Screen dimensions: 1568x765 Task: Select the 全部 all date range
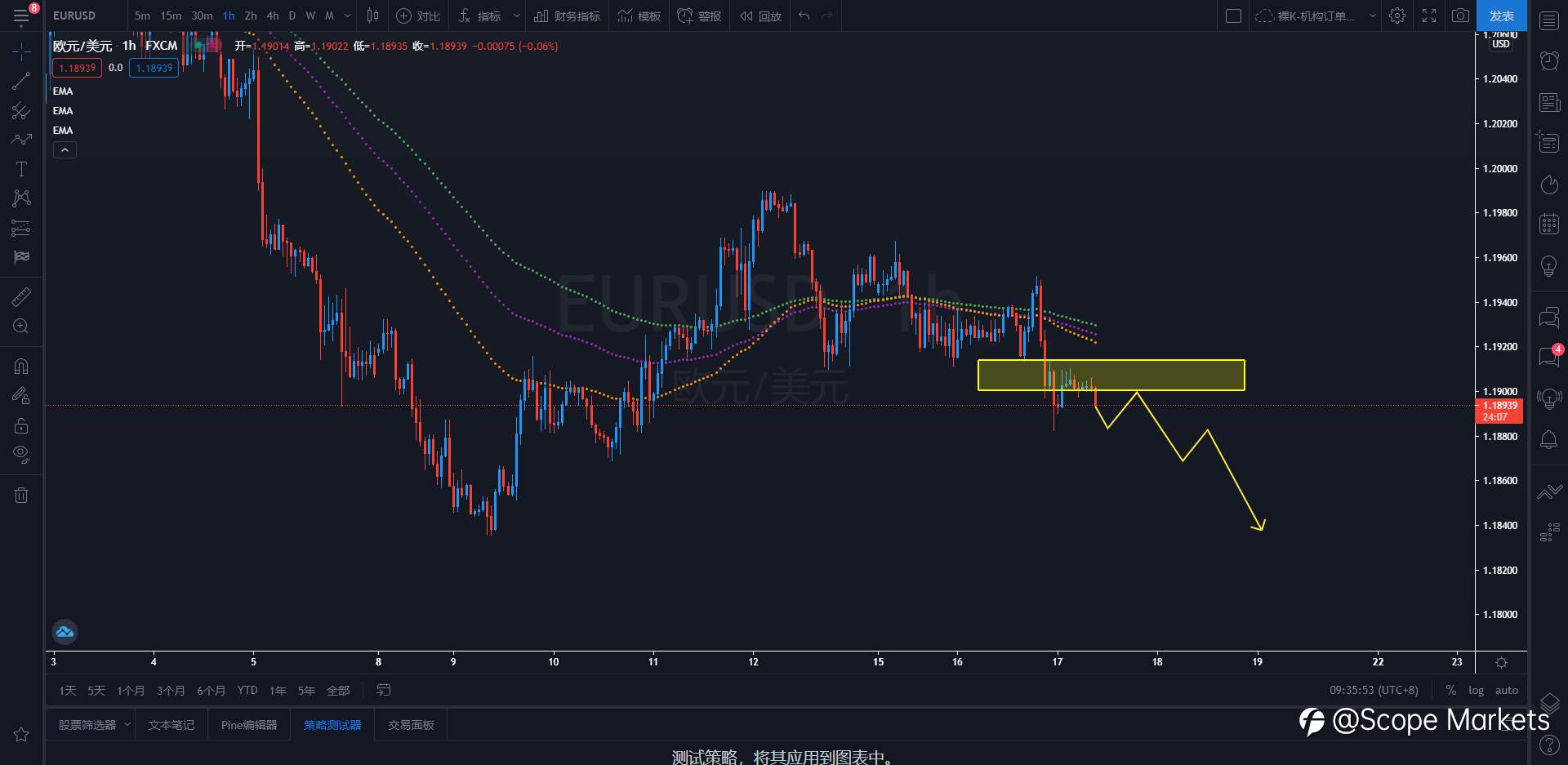338,691
